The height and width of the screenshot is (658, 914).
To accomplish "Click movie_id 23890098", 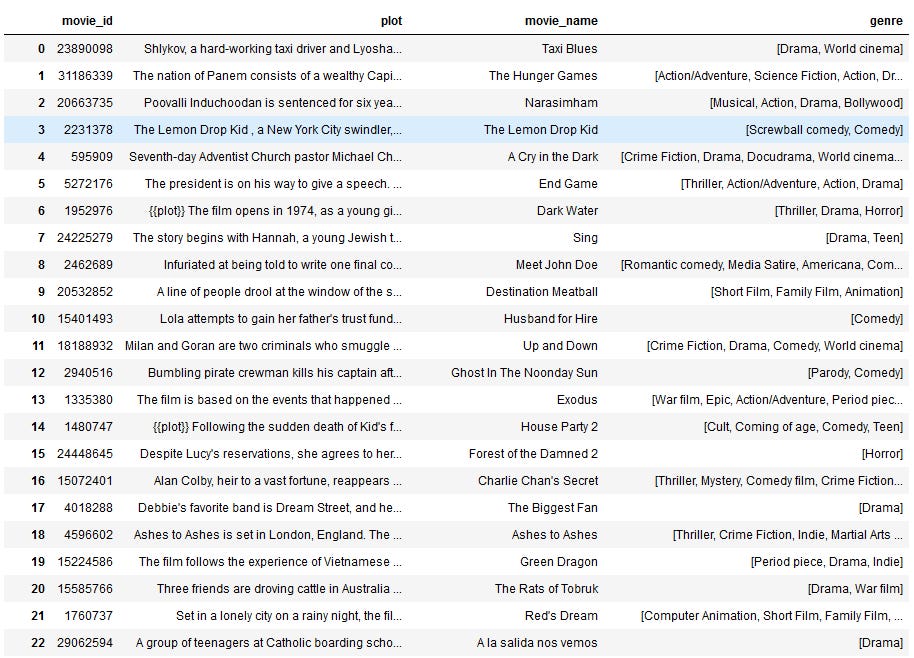I will tap(85, 49).
